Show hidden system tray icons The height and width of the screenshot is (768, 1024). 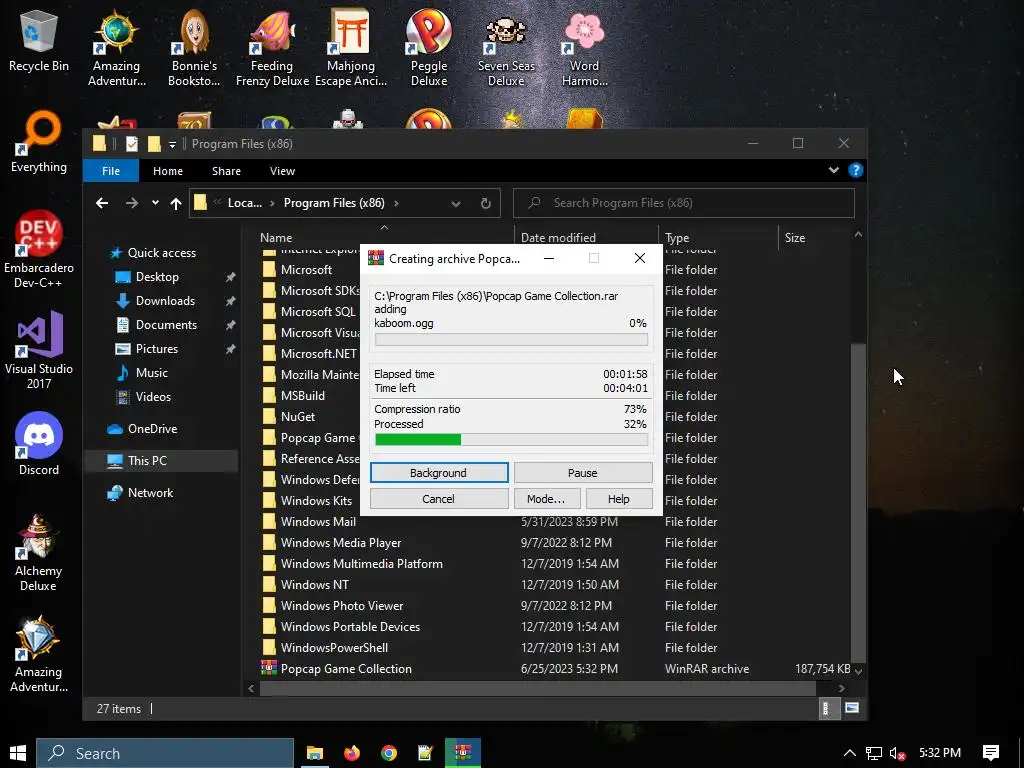tap(850, 753)
